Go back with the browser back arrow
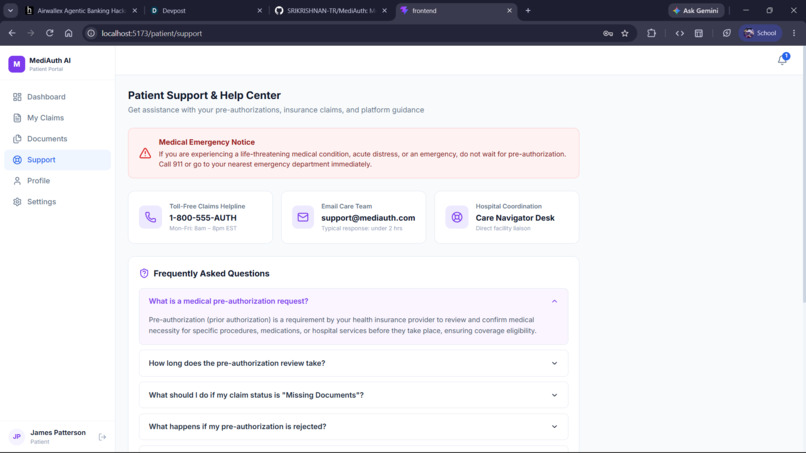 click(12, 33)
